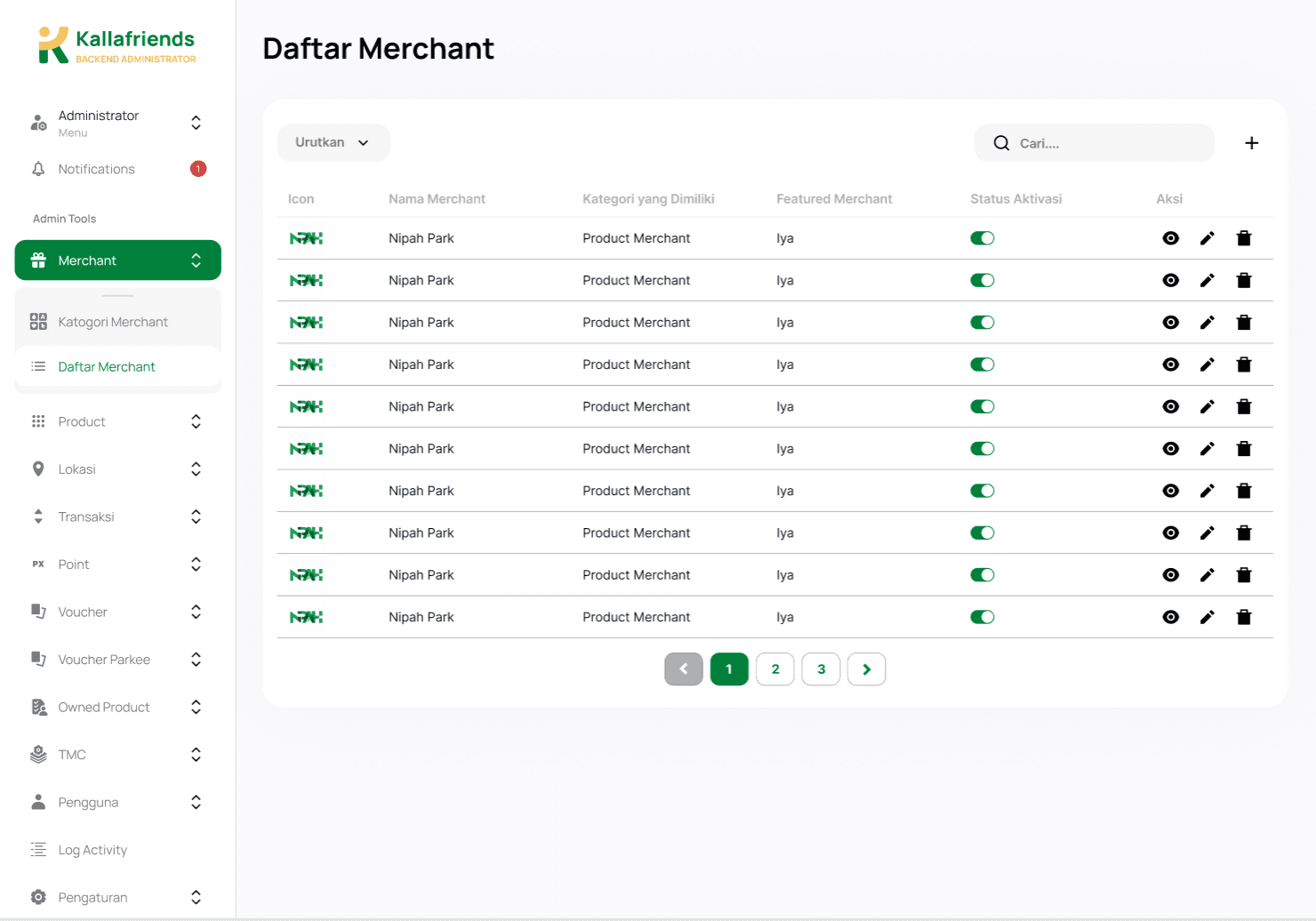Click the Nipah Park logo icon in first row
This screenshot has width=1316, height=921.
coord(306,238)
